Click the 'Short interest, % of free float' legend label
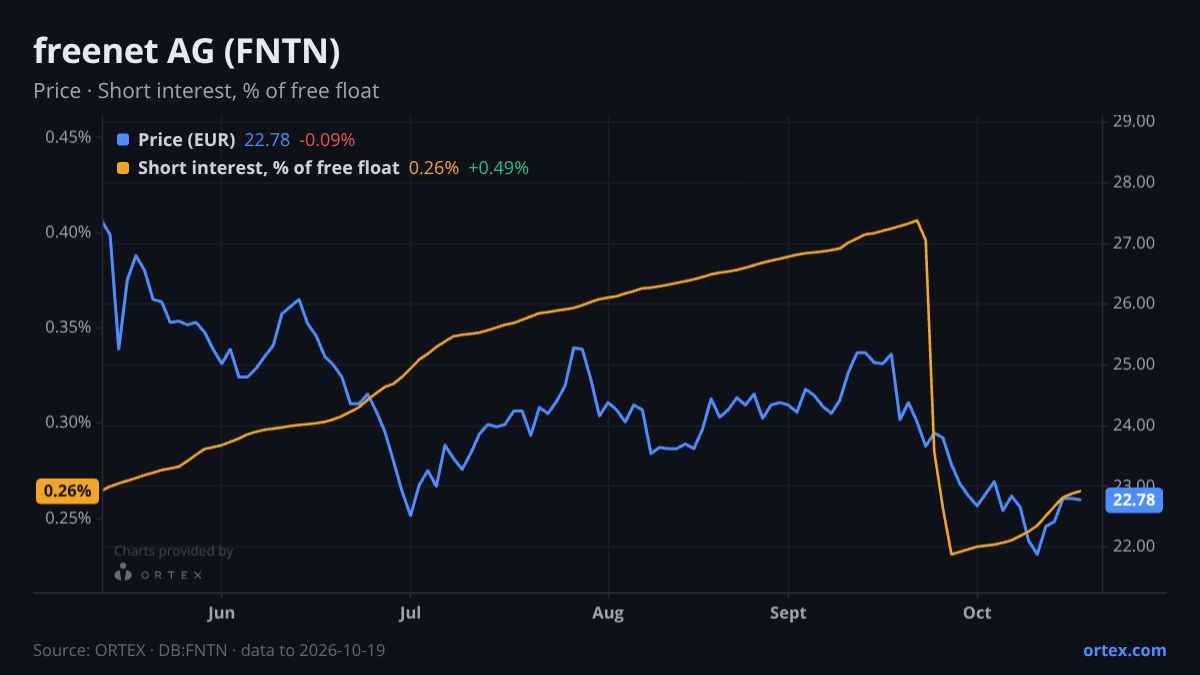 [x=269, y=168]
